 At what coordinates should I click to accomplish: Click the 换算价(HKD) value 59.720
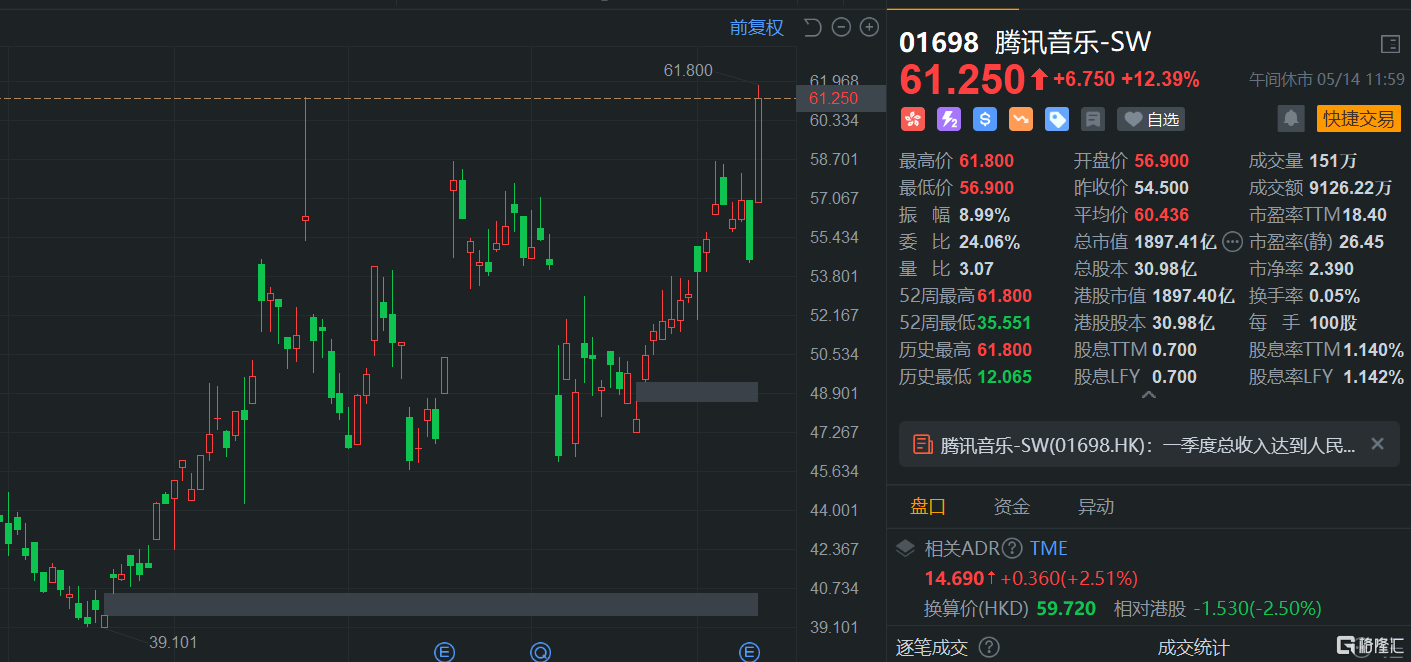click(x=1065, y=608)
